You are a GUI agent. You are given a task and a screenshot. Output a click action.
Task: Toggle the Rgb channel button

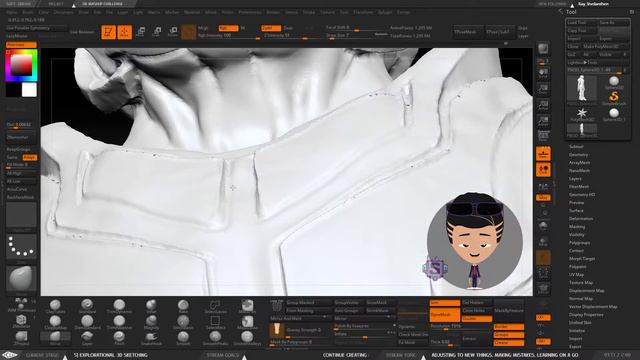[228, 28]
